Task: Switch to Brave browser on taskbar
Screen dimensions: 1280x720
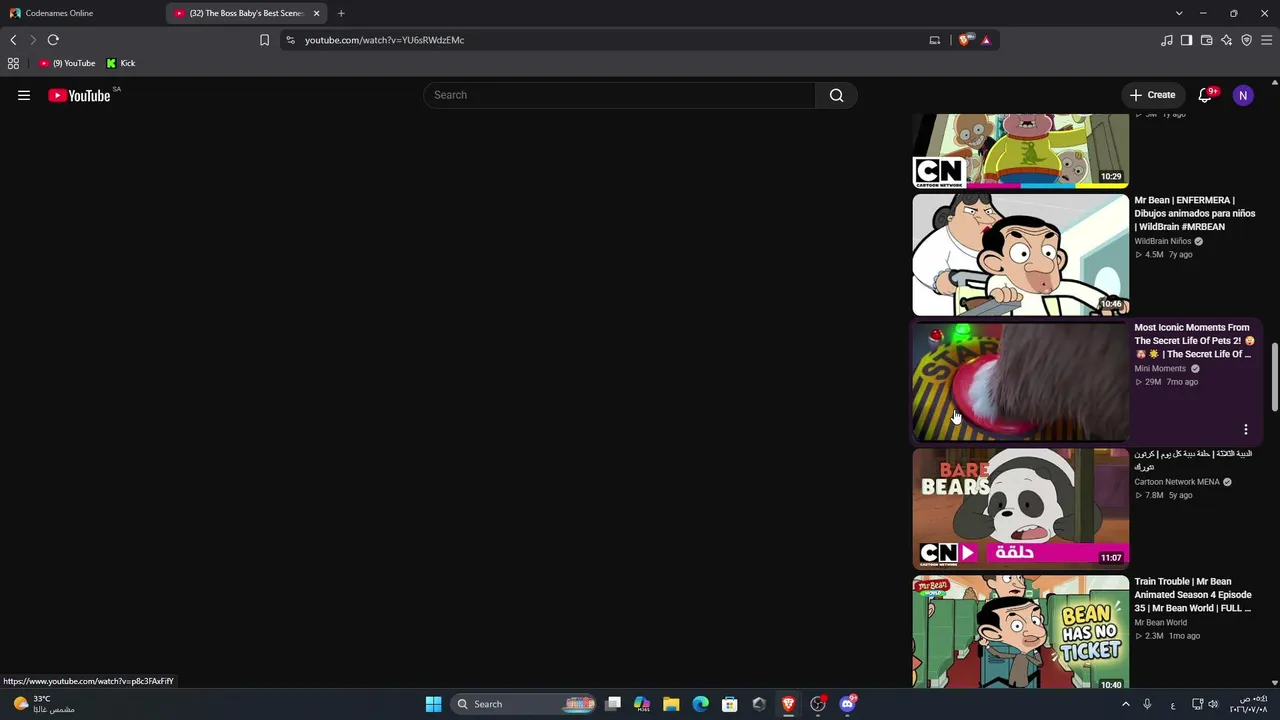Action: click(x=789, y=704)
